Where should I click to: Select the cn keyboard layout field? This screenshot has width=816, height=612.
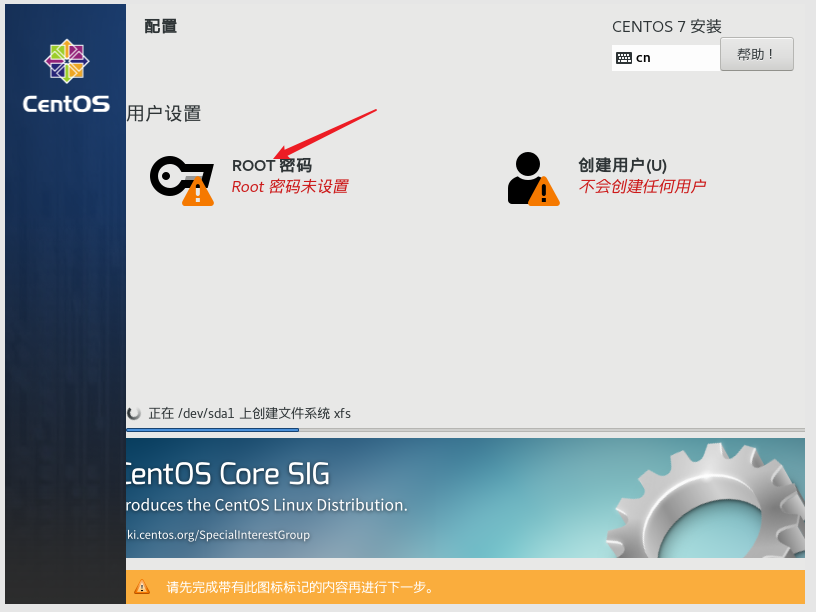(666, 58)
